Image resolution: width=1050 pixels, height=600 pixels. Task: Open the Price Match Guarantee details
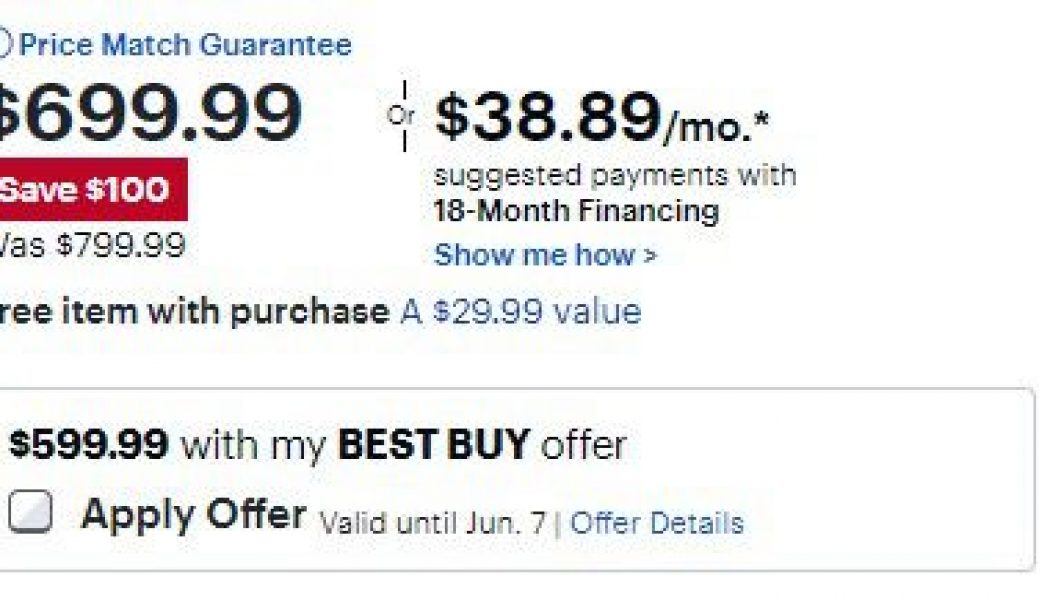[x=185, y=44]
